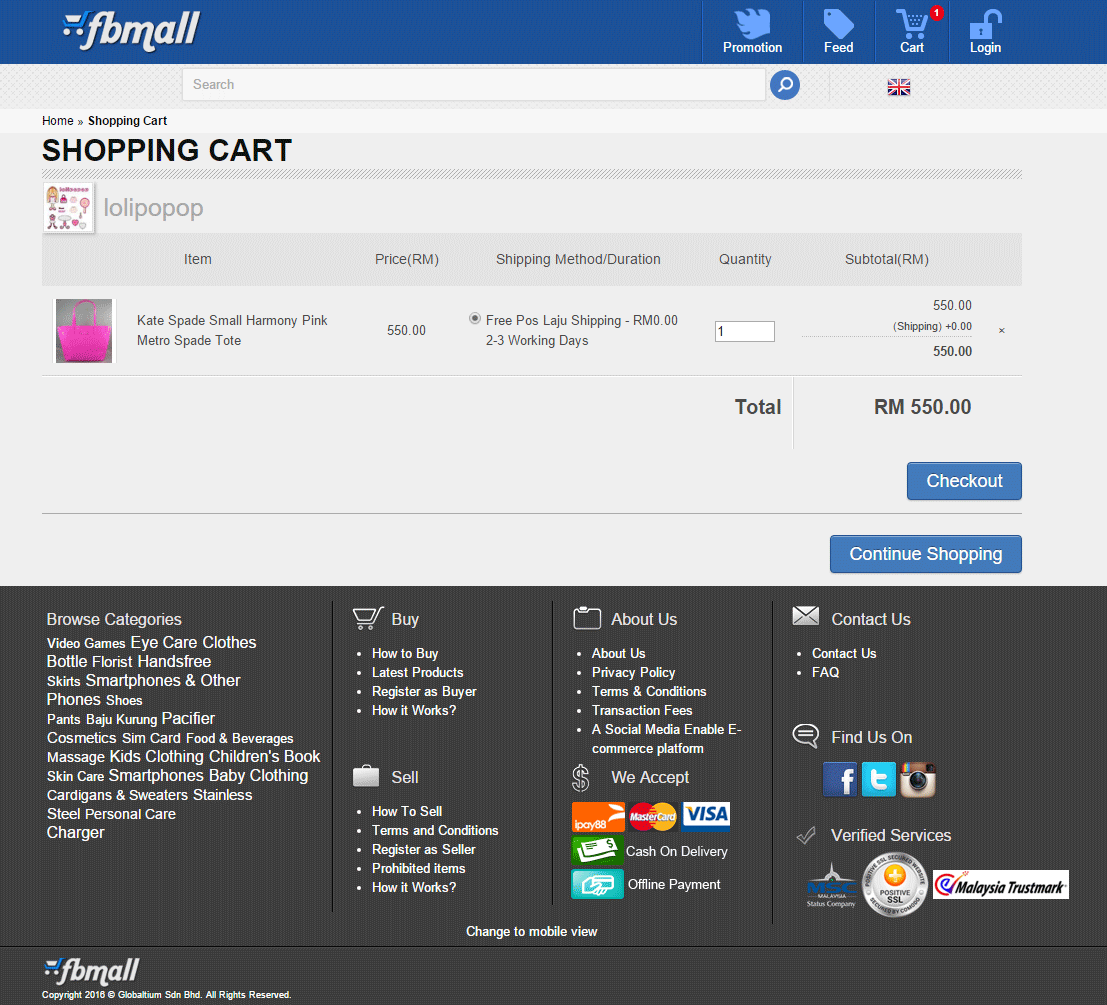Open lolipopop seller name link
The width and height of the screenshot is (1107, 1005).
click(153, 207)
